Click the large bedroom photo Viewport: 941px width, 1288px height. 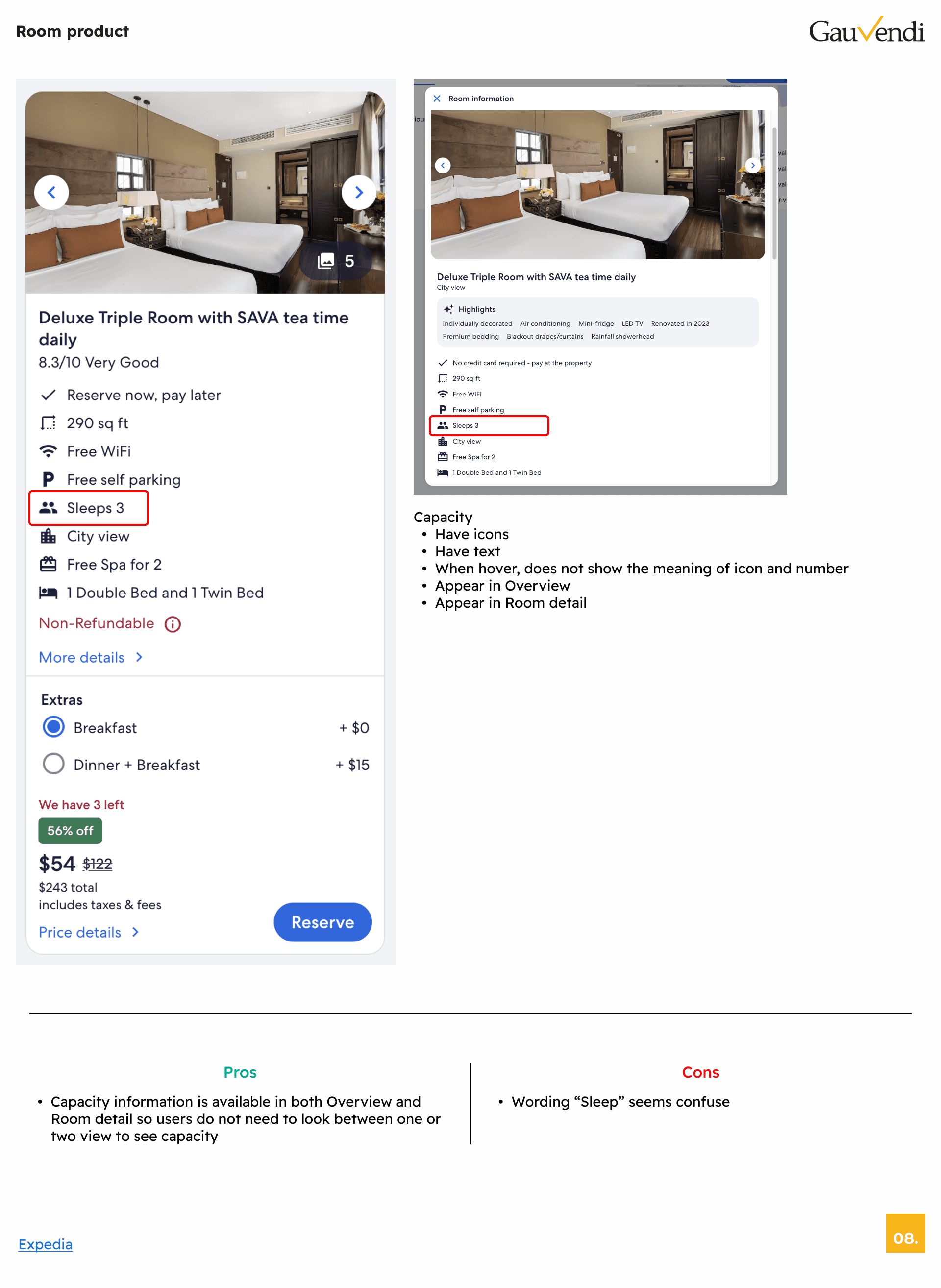tap(205, 193)
